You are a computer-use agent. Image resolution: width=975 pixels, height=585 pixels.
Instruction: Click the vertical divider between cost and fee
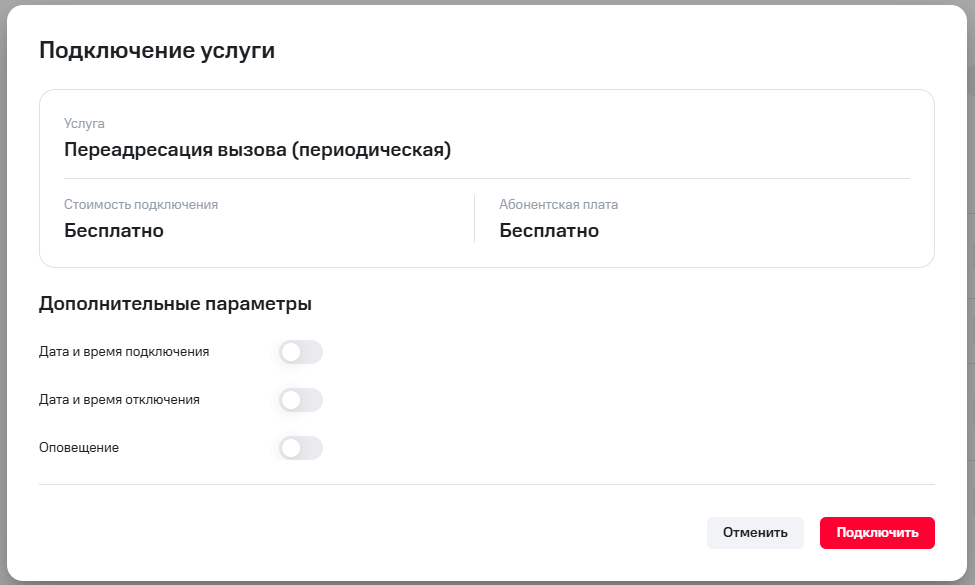474,219
